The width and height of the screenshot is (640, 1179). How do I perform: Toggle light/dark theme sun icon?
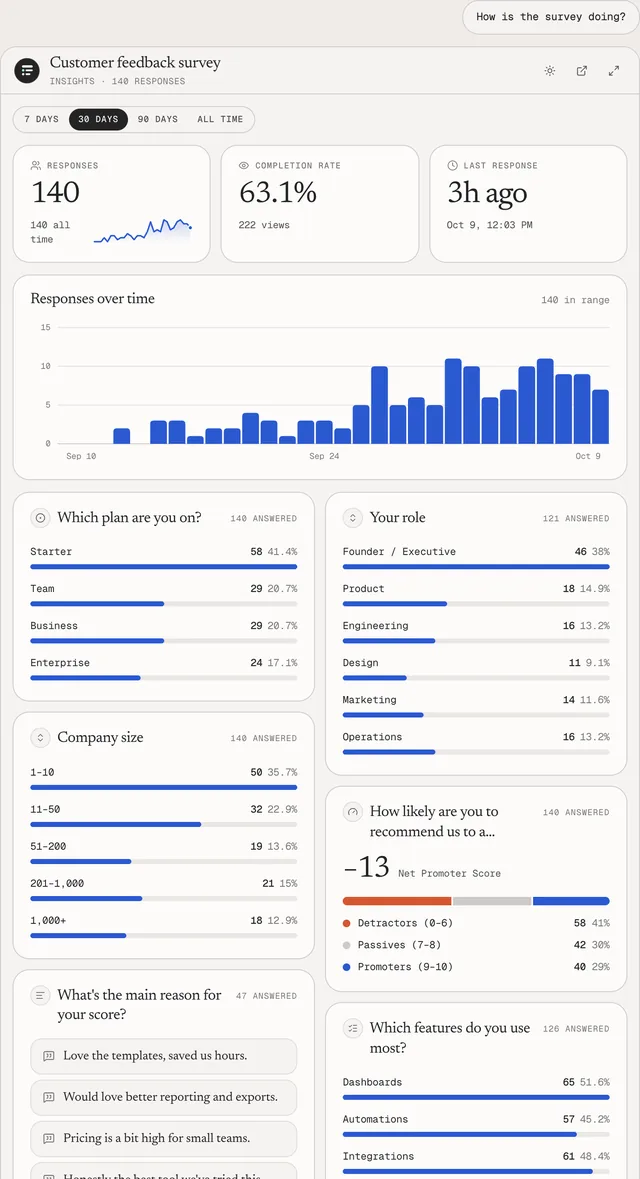click(550, 71)
